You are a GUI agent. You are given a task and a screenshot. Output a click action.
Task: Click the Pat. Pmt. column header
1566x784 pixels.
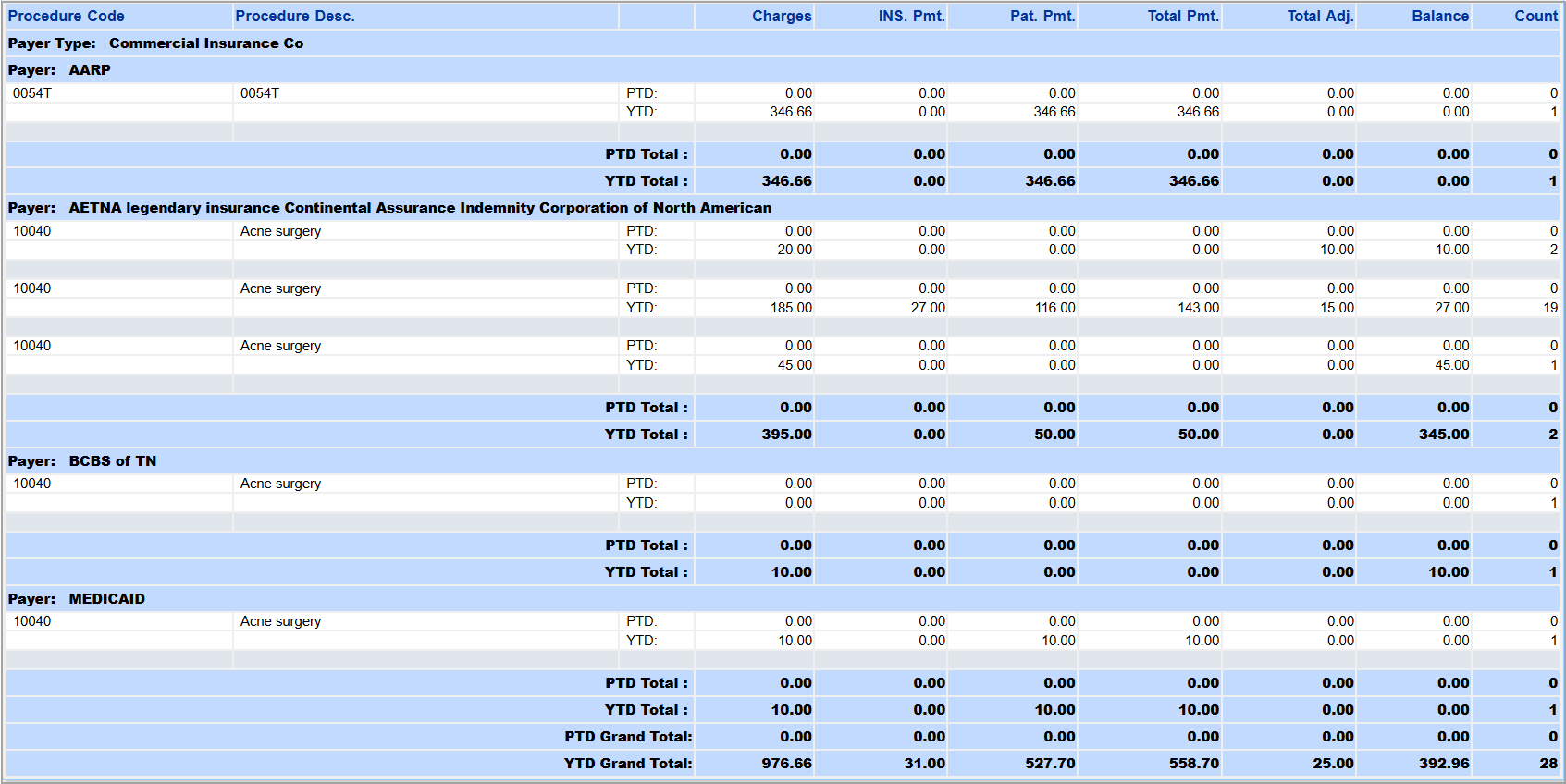1042,16
